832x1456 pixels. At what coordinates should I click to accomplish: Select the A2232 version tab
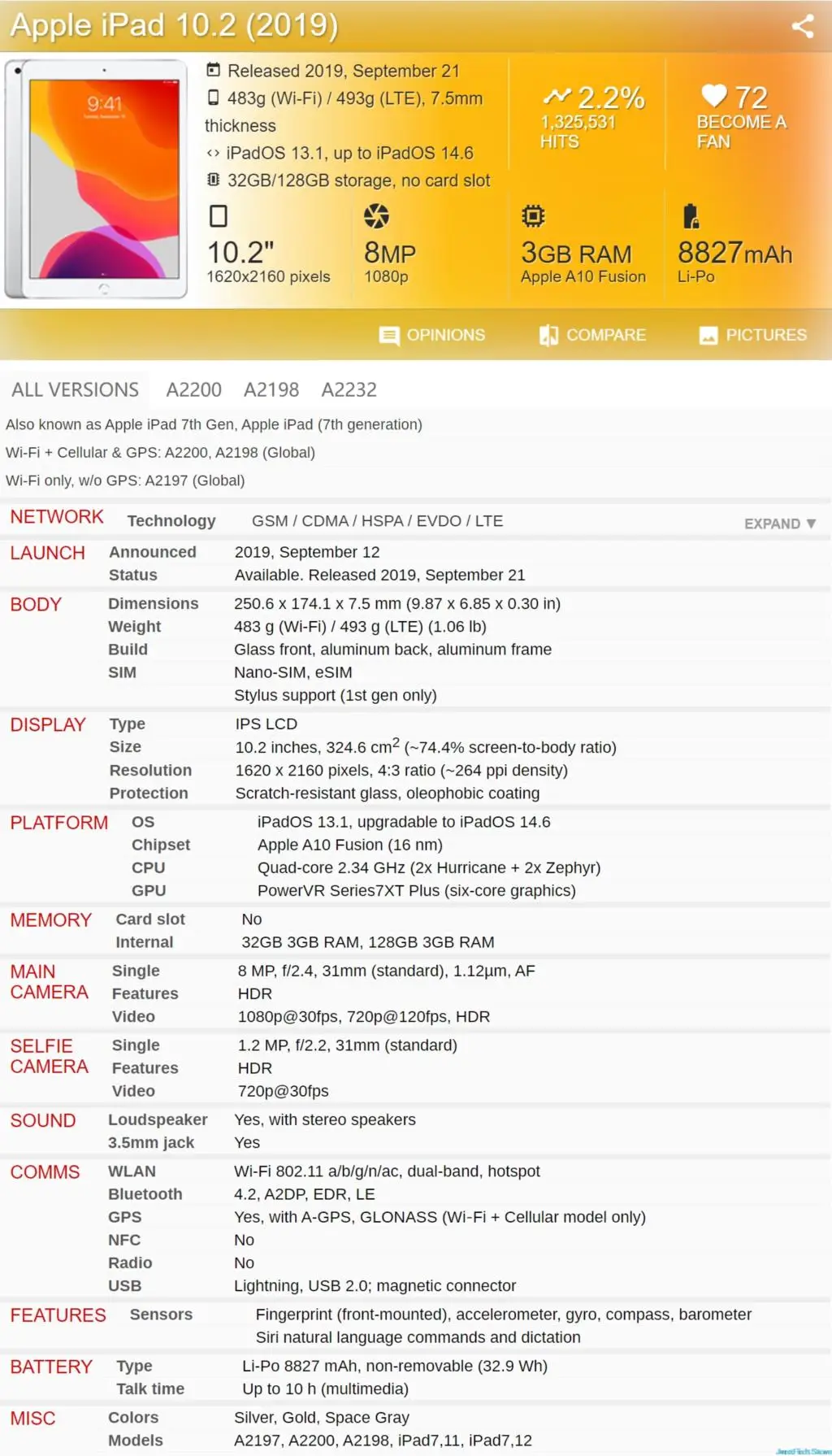(x=349, y=389)
